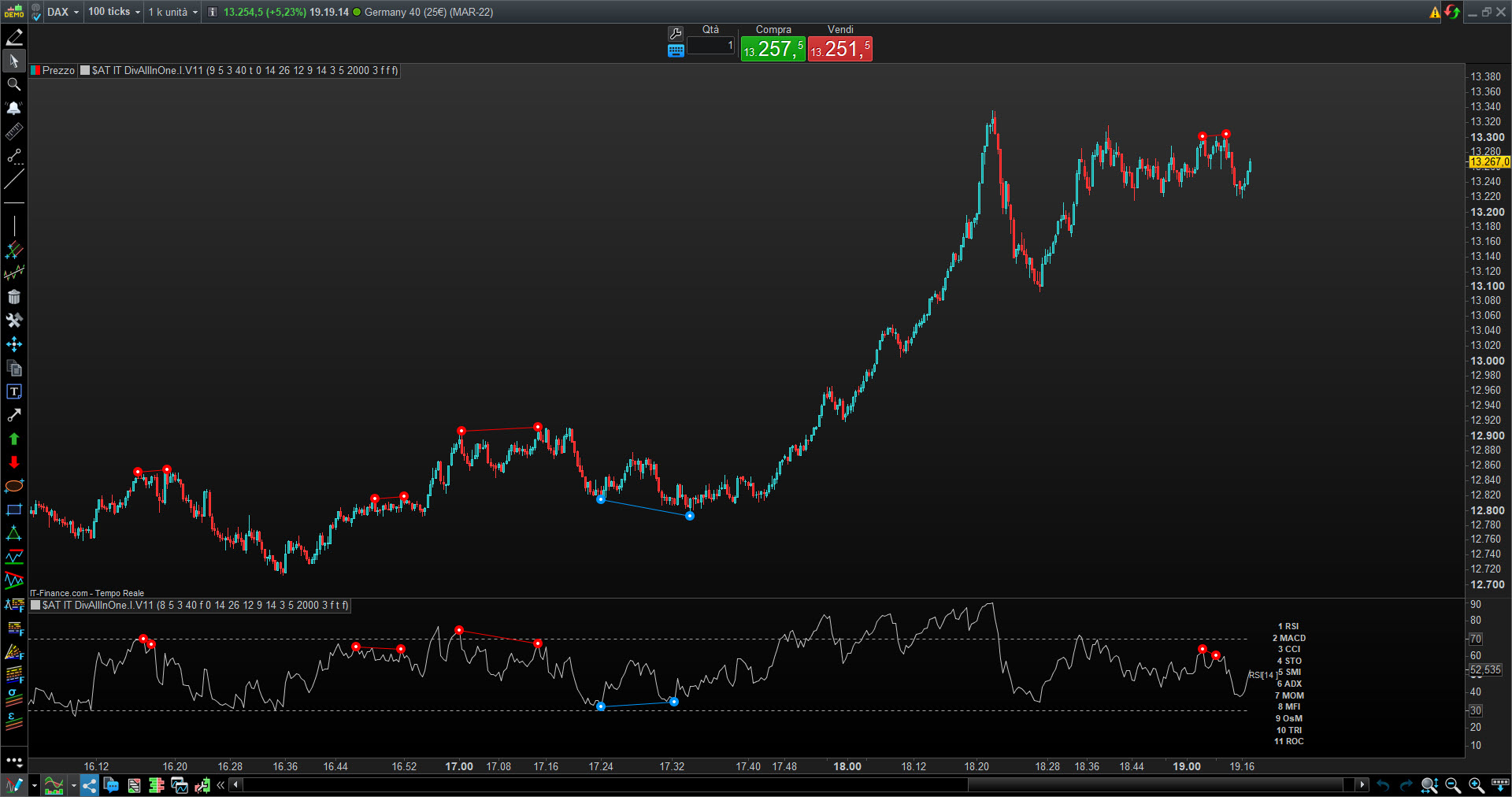The width and height of the screenshot is (1512, 797).
Task: Open the wrench settings icon beside quantity
Action: (675, 34)
